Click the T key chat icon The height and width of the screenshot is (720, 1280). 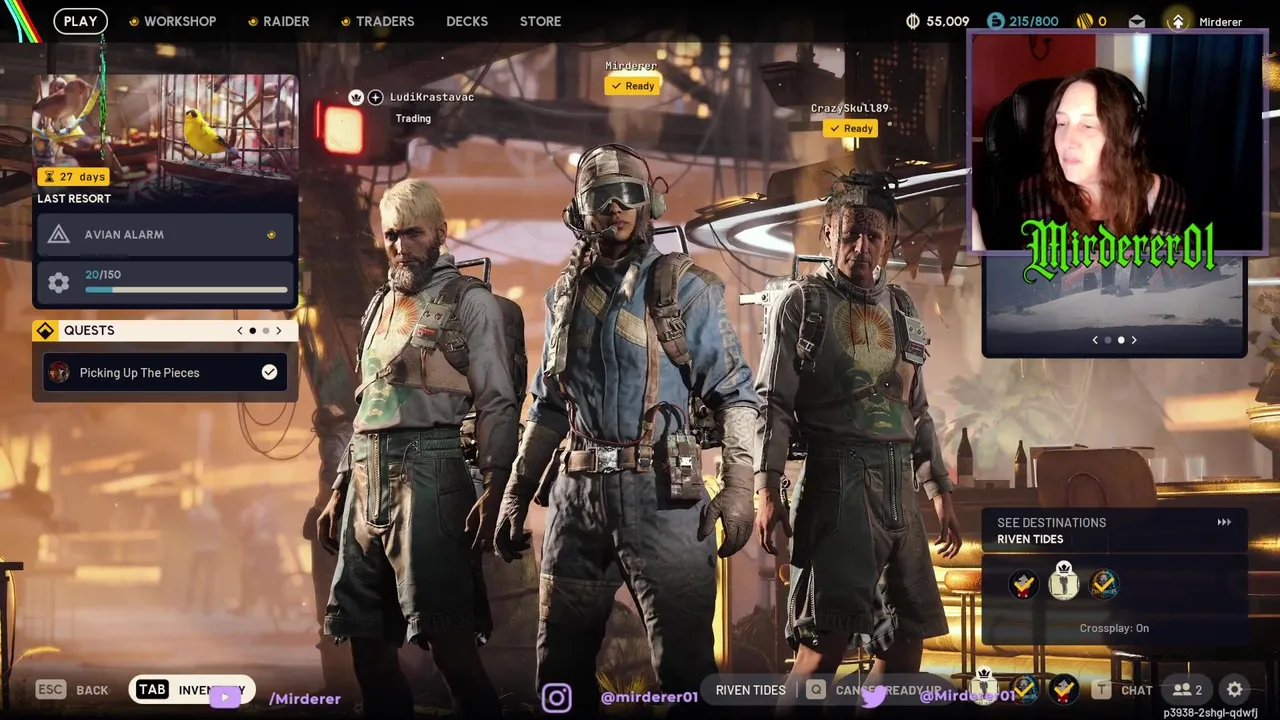click(x=1101, y=689)
